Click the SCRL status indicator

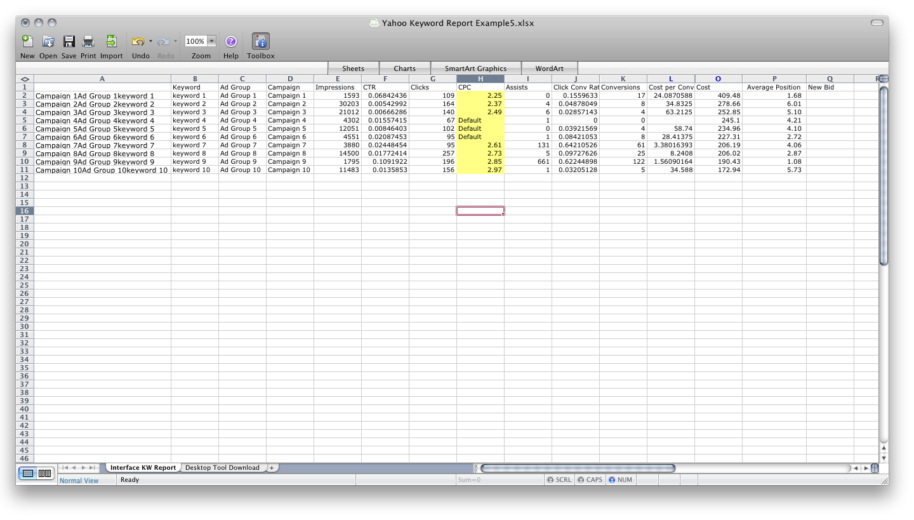(x=559, y=480)
